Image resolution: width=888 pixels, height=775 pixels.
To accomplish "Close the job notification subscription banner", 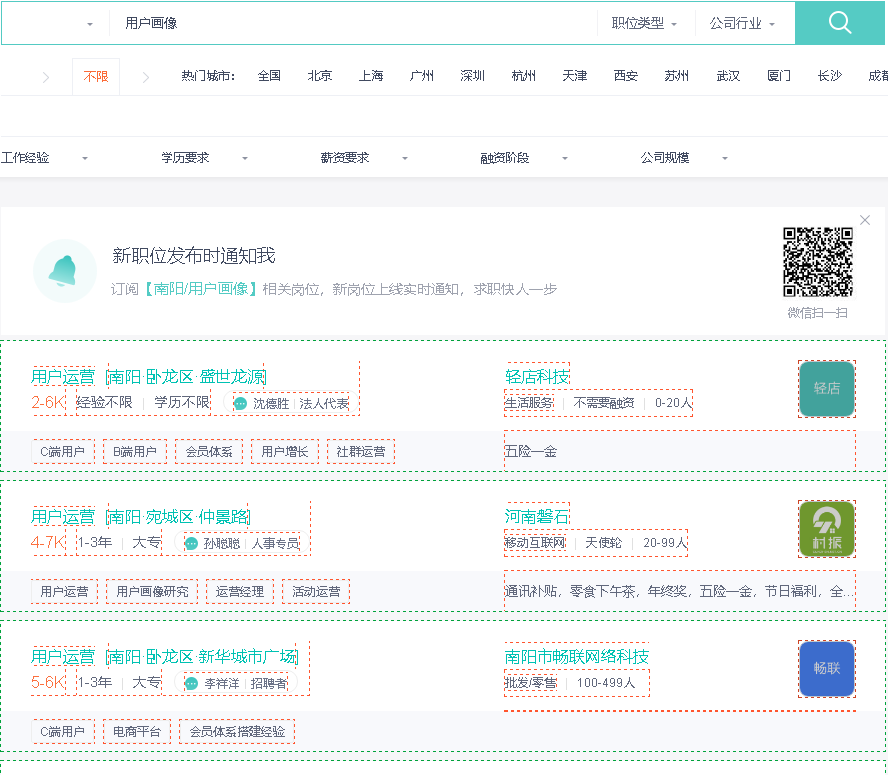I will click(x=865, y=220).
